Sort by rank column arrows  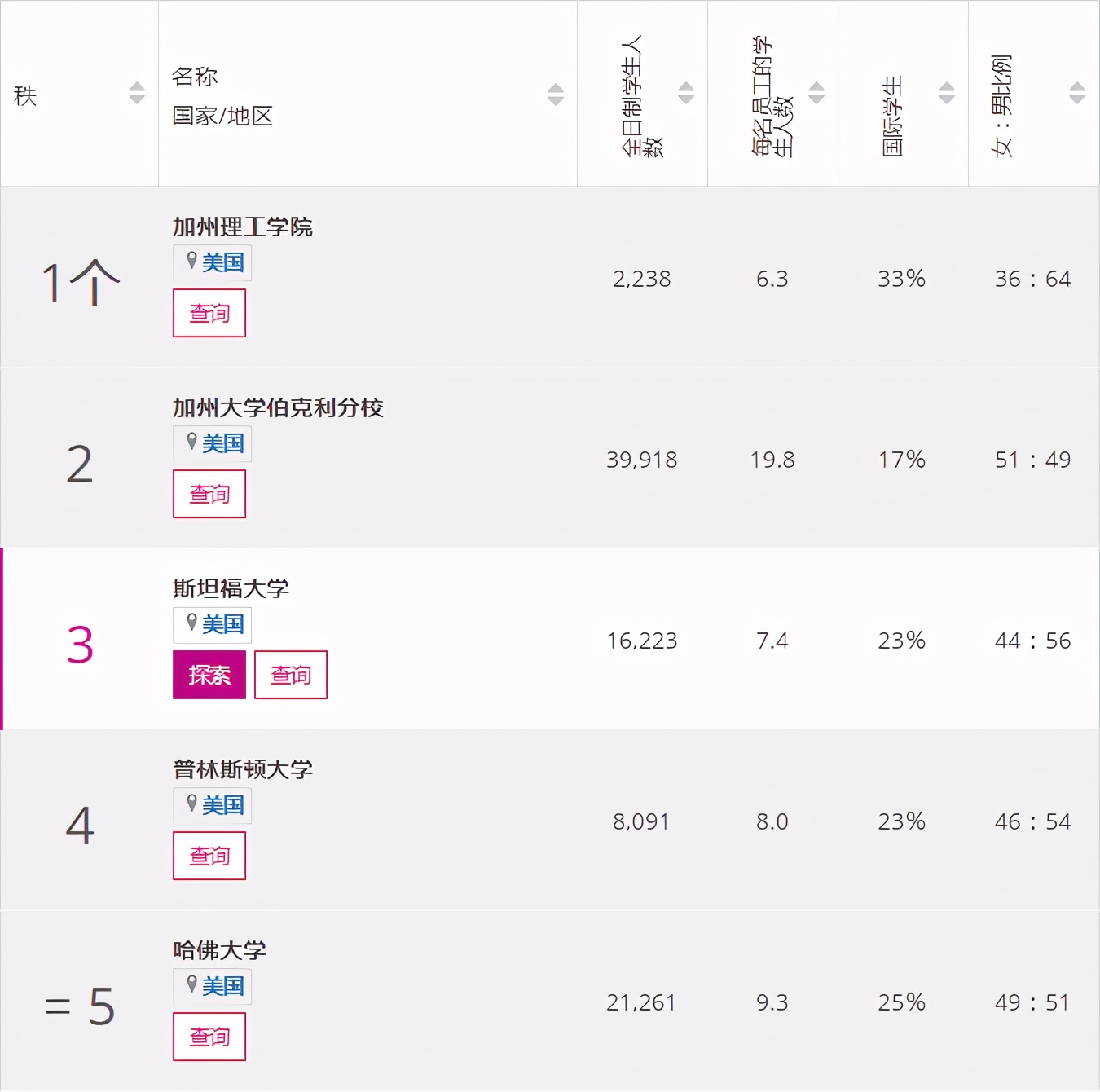pyautogui.click(x=137, y=94)
